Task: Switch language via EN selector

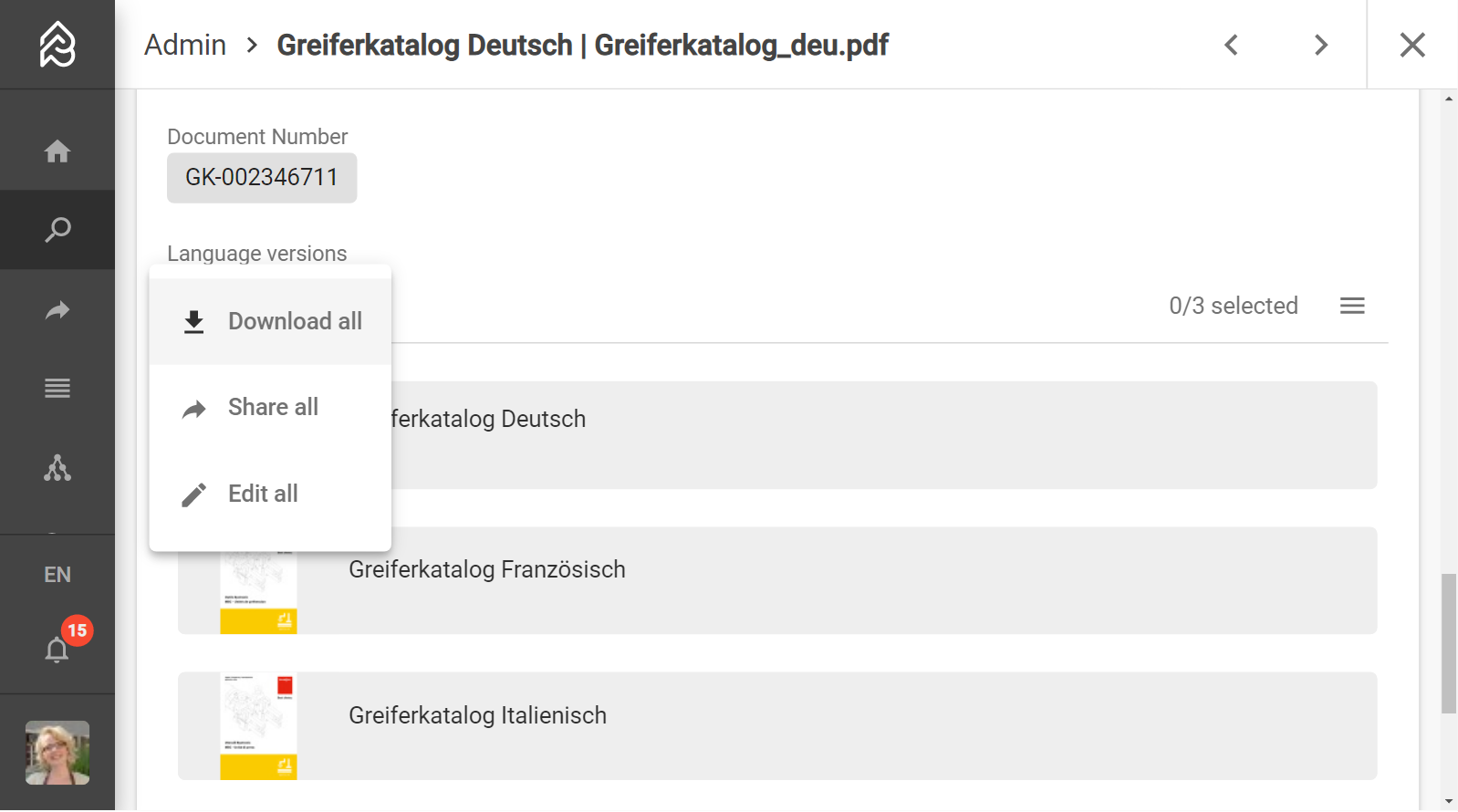Action: tap(57, 575)
